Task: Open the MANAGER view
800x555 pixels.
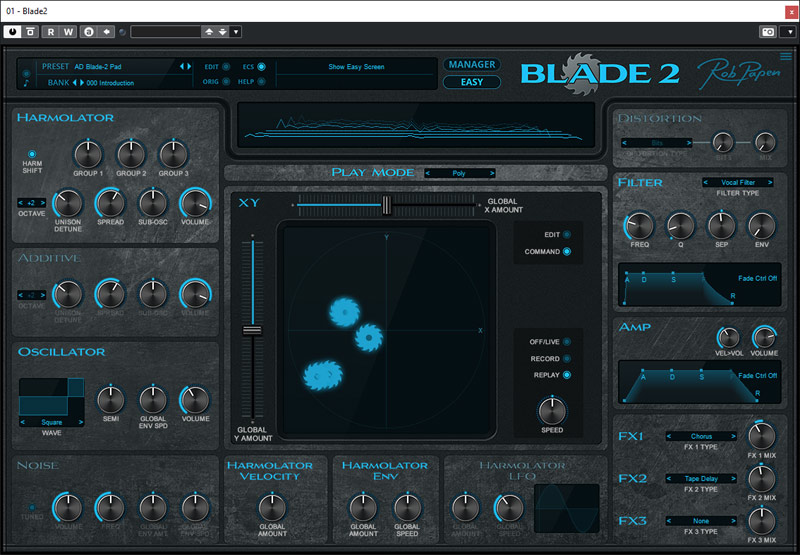Action: tap(471, 65)
